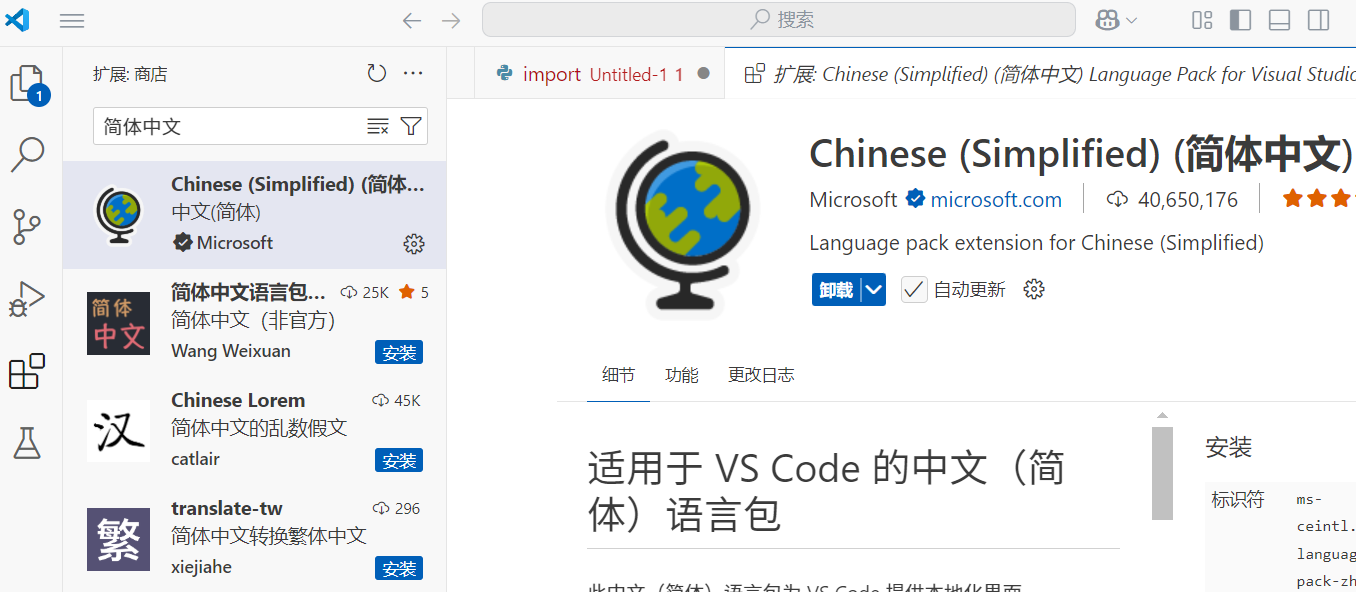The image size is (1356, 592).
Task: Open the extension page manage gear
Action: click(1034, 290)
